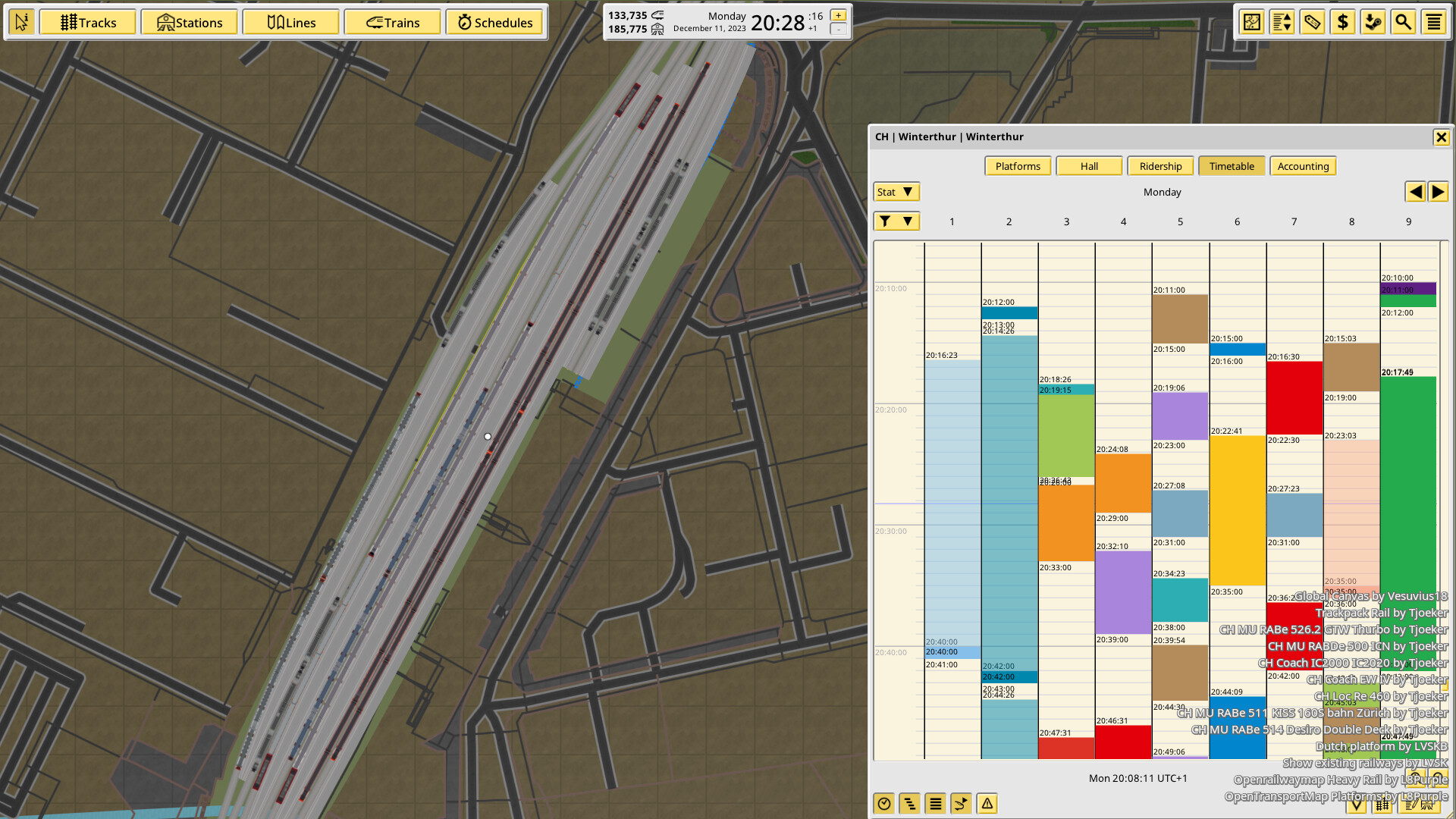The height and width of the screenshot is (819, 1456).
Task: Switch to the Ridership tab
Action: pyautogui.click(x=1160, y=166)
